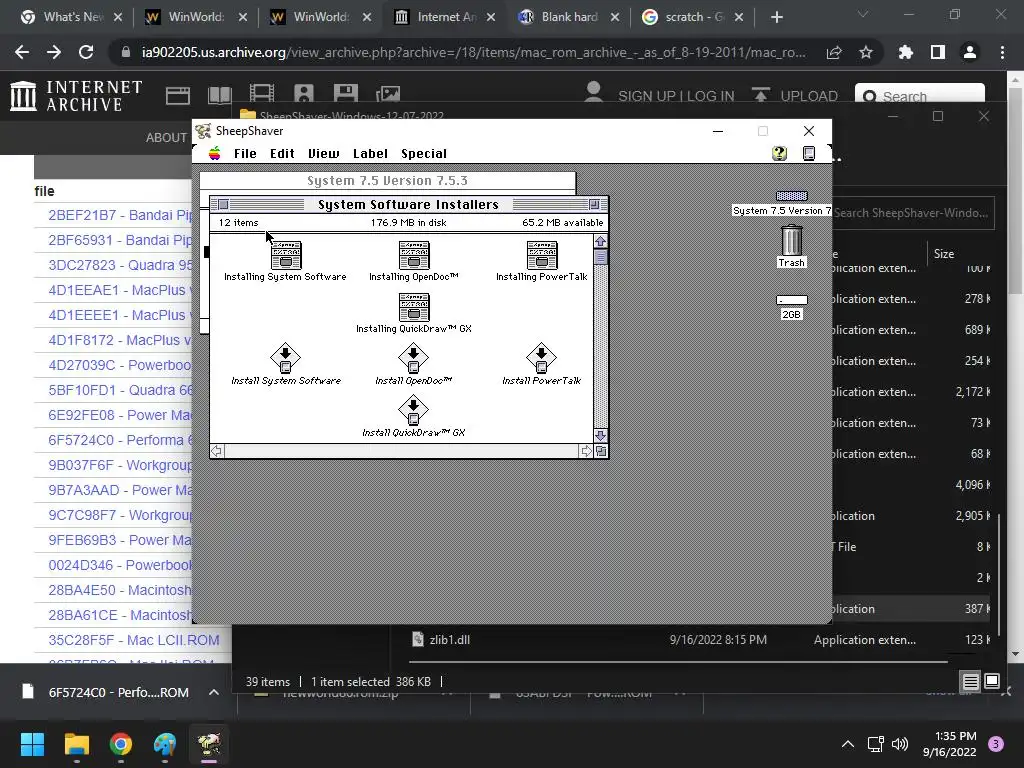
Task: Open the Edit menu in Mac OS
Action: coord(282,153)
